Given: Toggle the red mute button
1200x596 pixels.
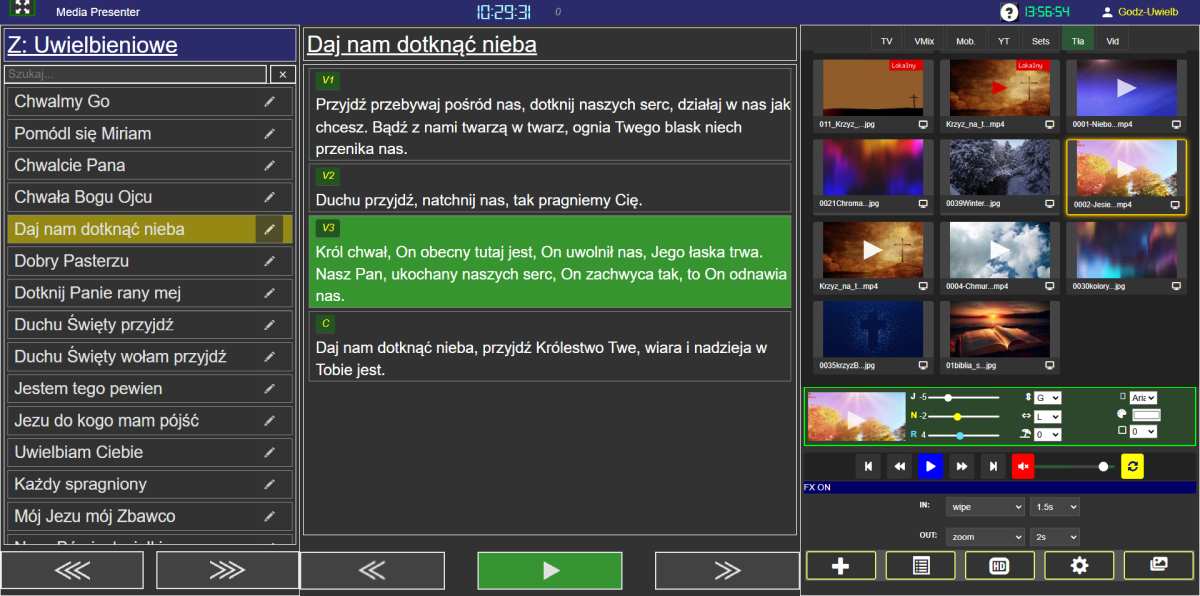Looking at the screenshot, I should coord(1022,466).
